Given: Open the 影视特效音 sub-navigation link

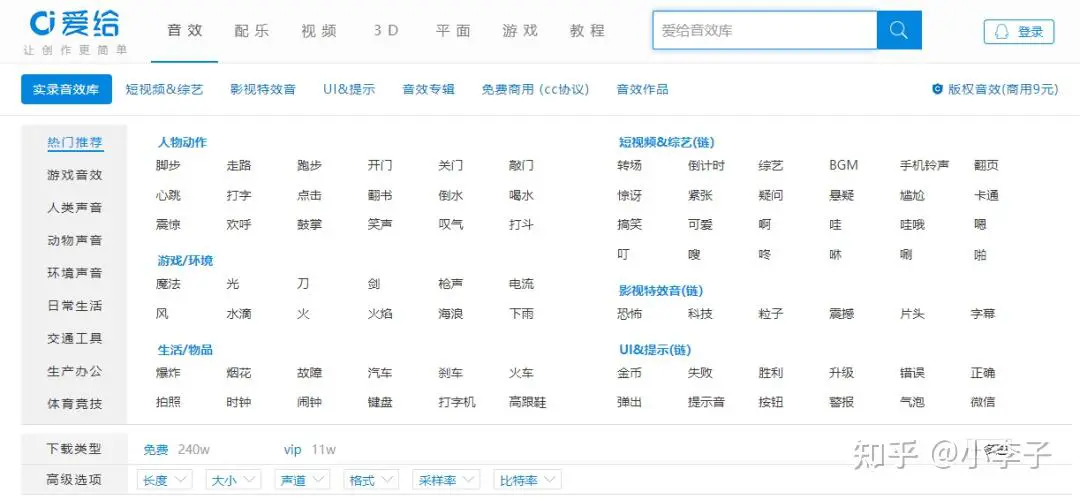Looking at the screenshot, I should tap(263, 90).
